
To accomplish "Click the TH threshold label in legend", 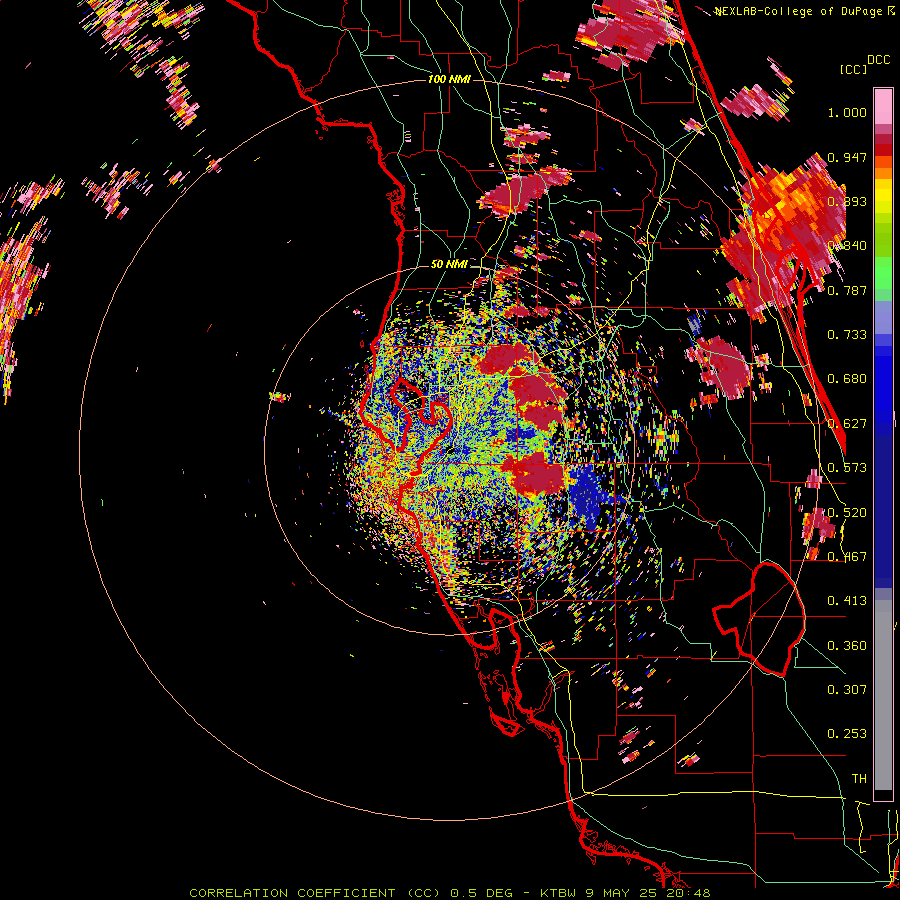I will click(x=859, y=779).
